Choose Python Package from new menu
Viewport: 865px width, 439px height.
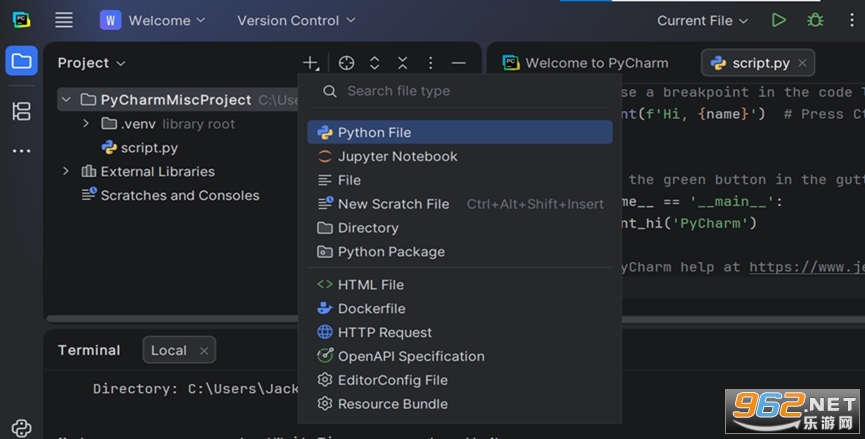coord(460,251)
